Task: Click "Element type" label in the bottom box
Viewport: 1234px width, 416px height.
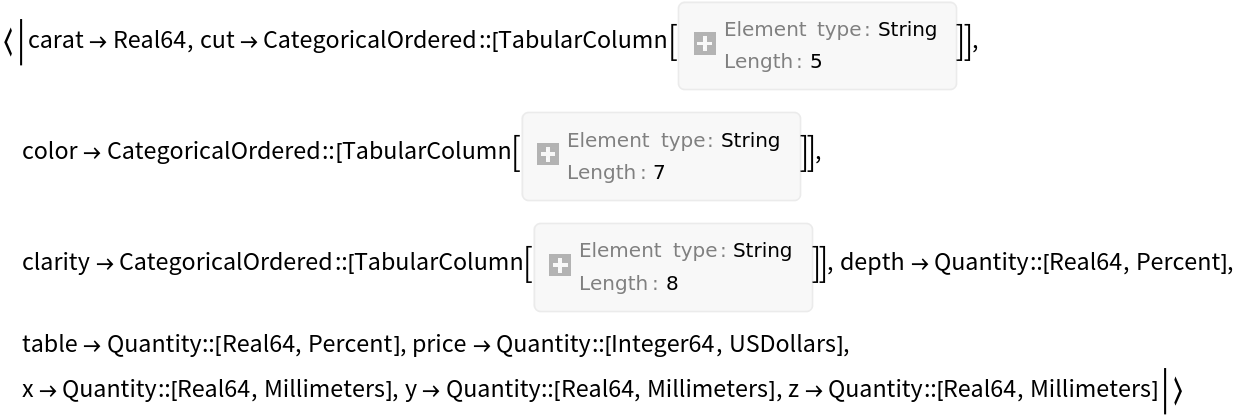Action: click(x=649, y=250)
